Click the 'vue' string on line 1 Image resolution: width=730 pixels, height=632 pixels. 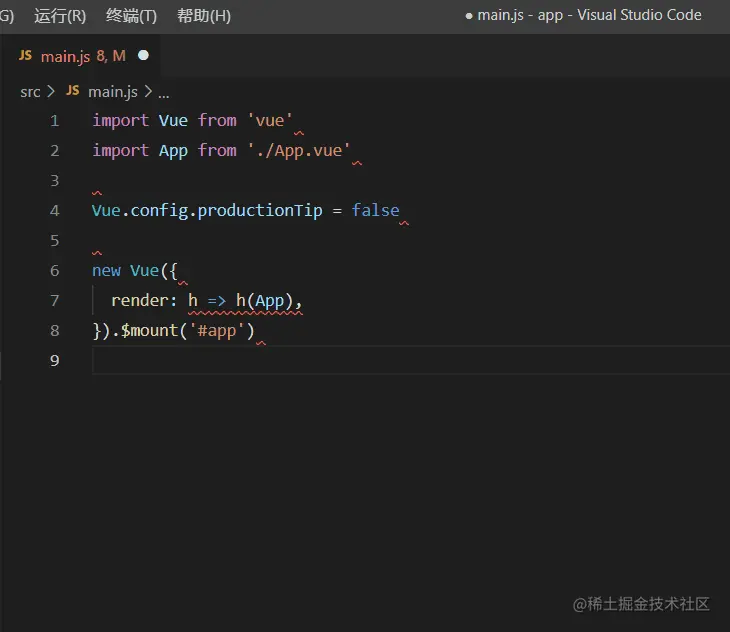coord(270,121)
